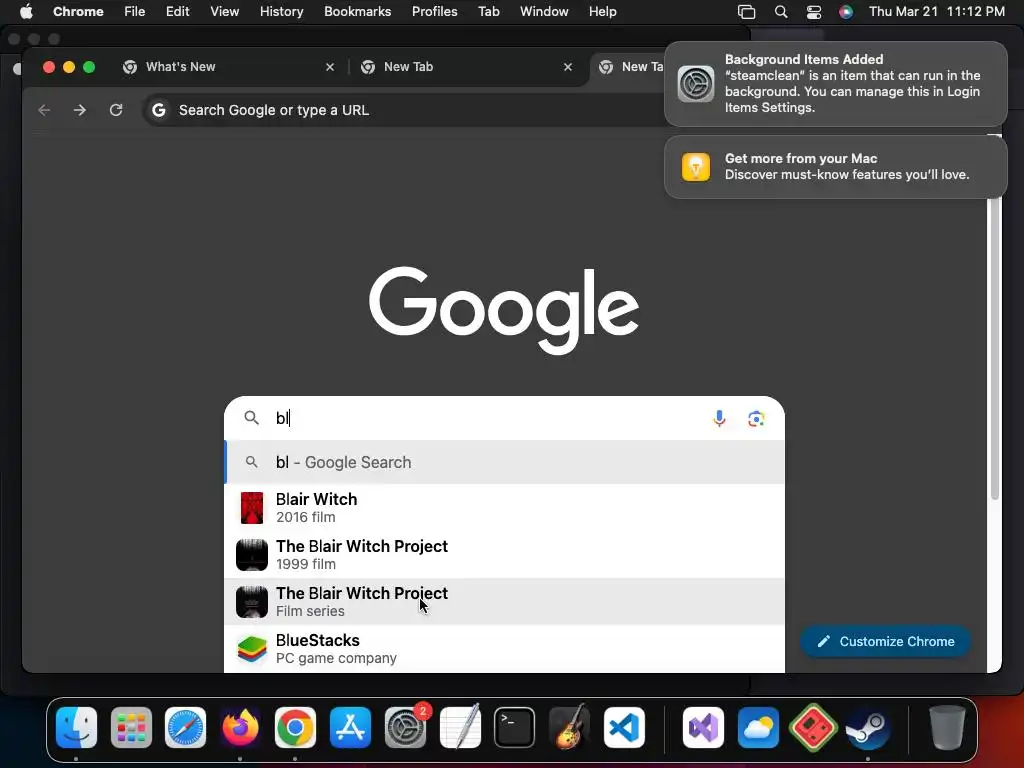Choose the BlueStacks PC game company suggestion
This screenshot has height=768, width=1024.
pyautogui.click(x=504, y=648)
